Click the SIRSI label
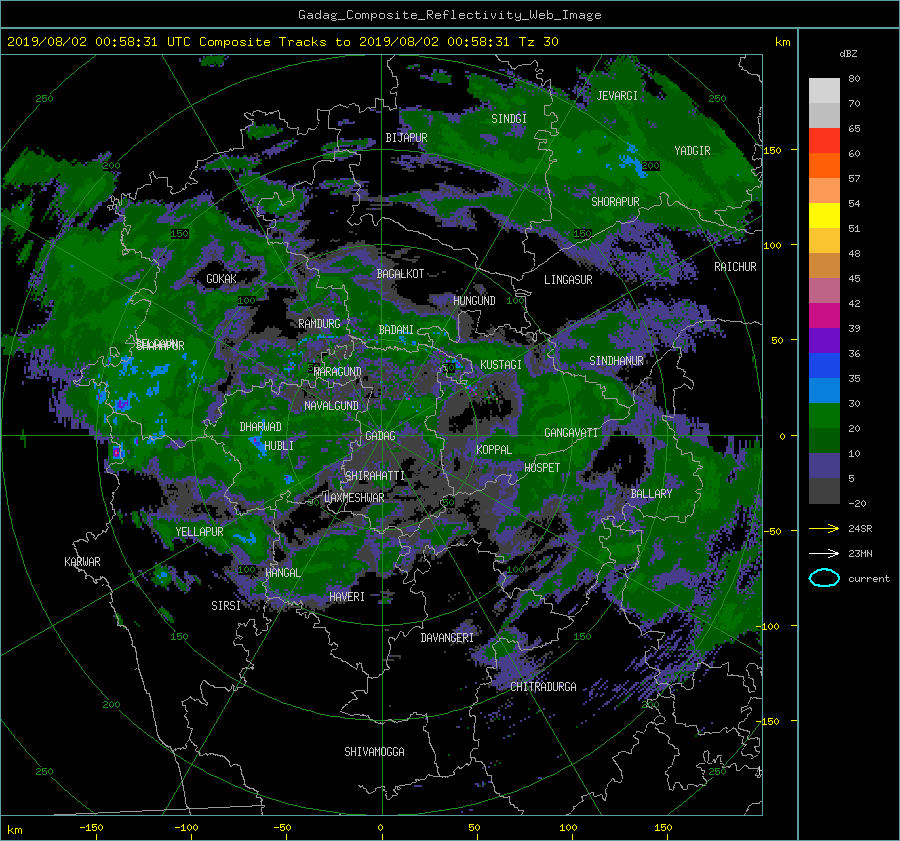The width and height of the screenshot is (900, 841). 226,606
